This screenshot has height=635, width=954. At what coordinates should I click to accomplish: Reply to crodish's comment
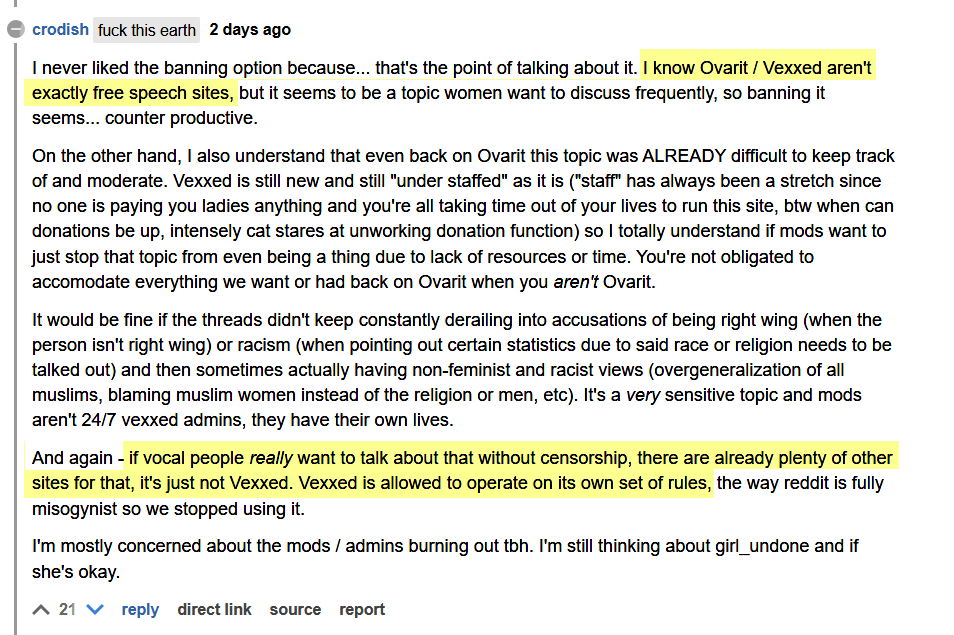[x=140, y=609]
